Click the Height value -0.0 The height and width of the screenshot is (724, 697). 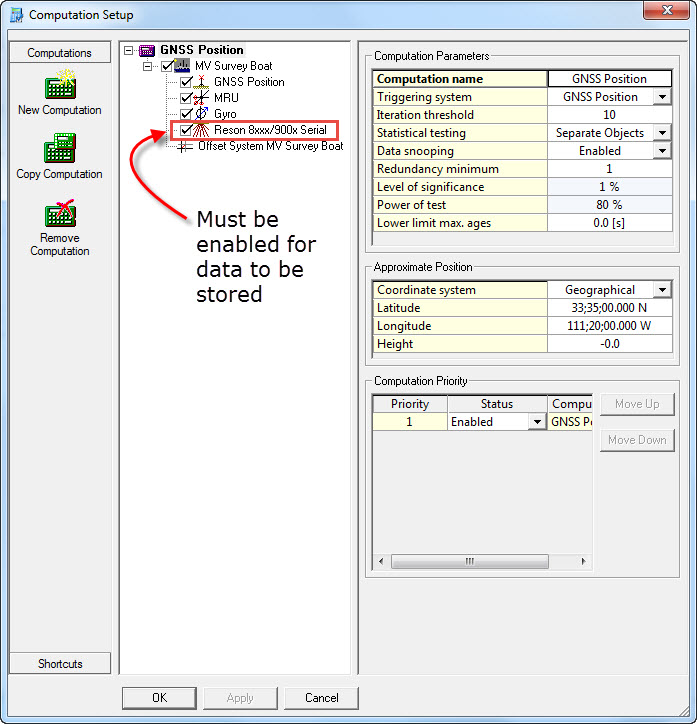(x=609, y=344)
